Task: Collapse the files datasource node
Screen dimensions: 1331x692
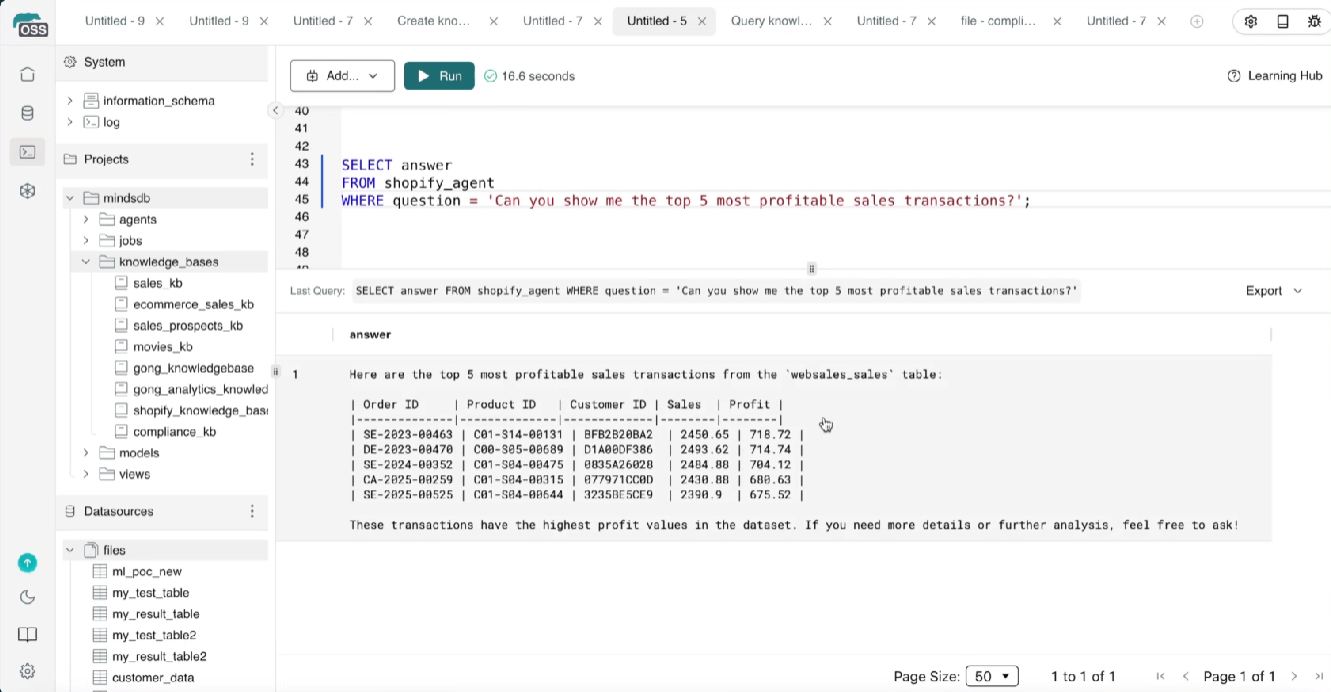Action: tap(70, 550)
